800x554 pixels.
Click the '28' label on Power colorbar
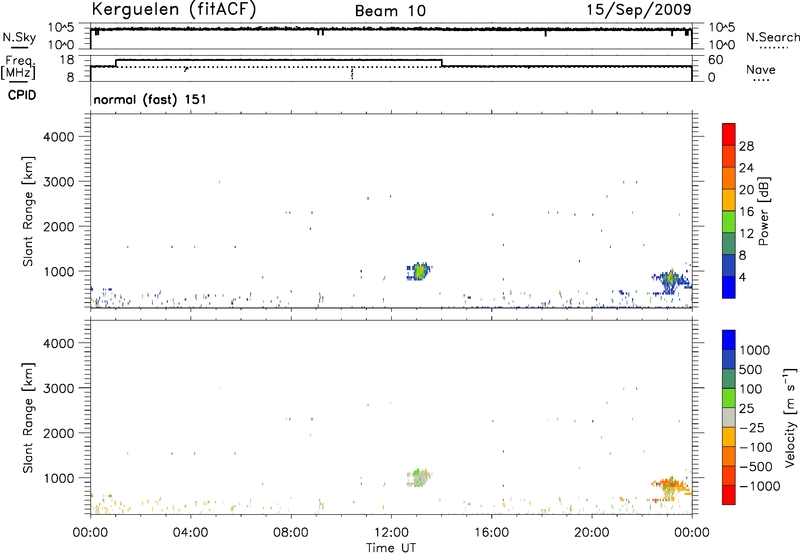pyautogui.click(x=746, y=146)
